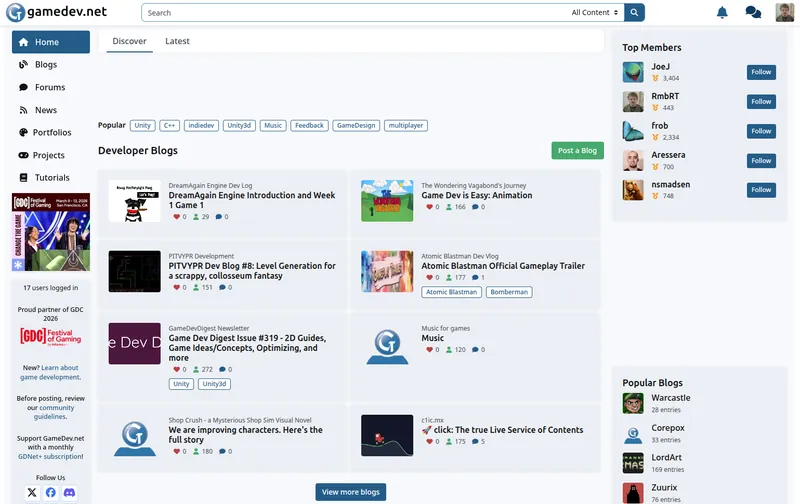The image size is (800, 504).
Task: Open the X (Twitter) social icon
Action: tap(32, 492)
